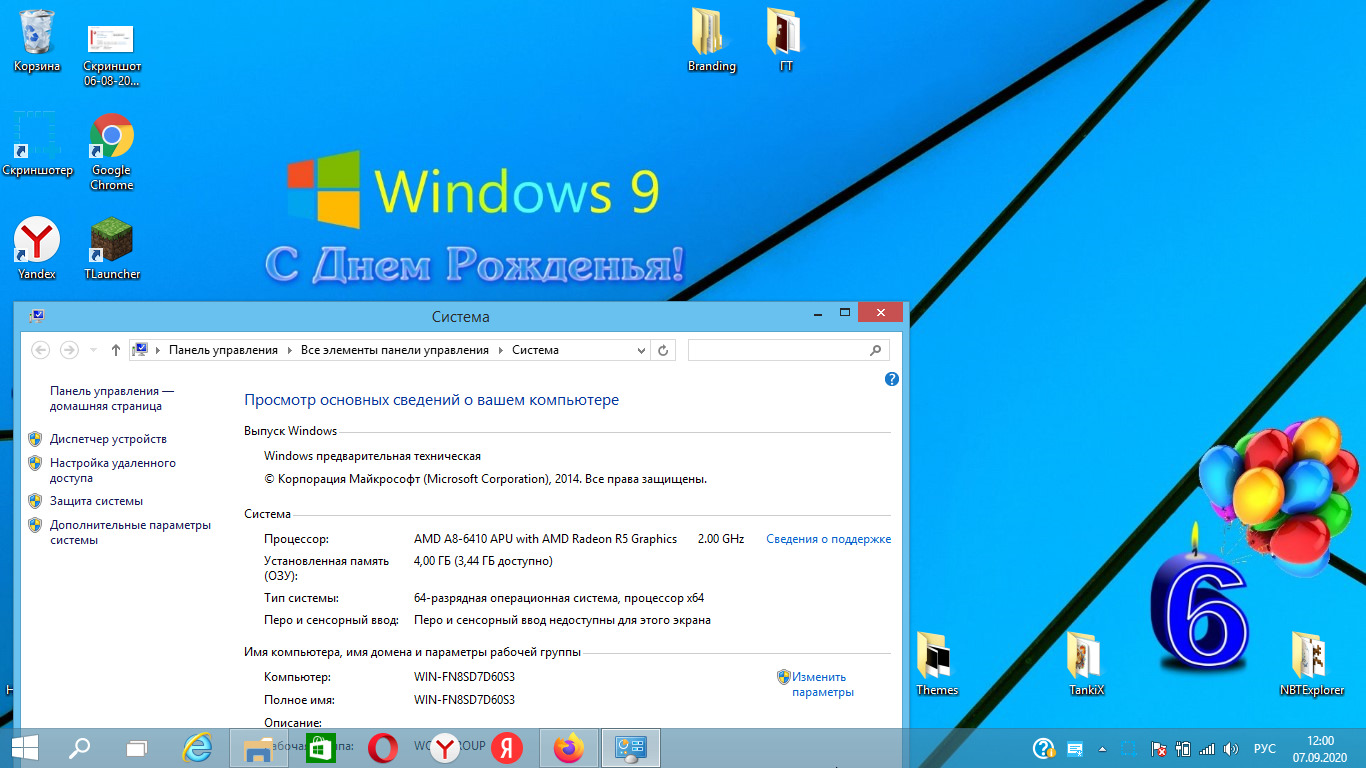This screenshot has width=1366, height=768.
Task: Select the Branding folder on desktop
Action: click(x=712, y=41)
